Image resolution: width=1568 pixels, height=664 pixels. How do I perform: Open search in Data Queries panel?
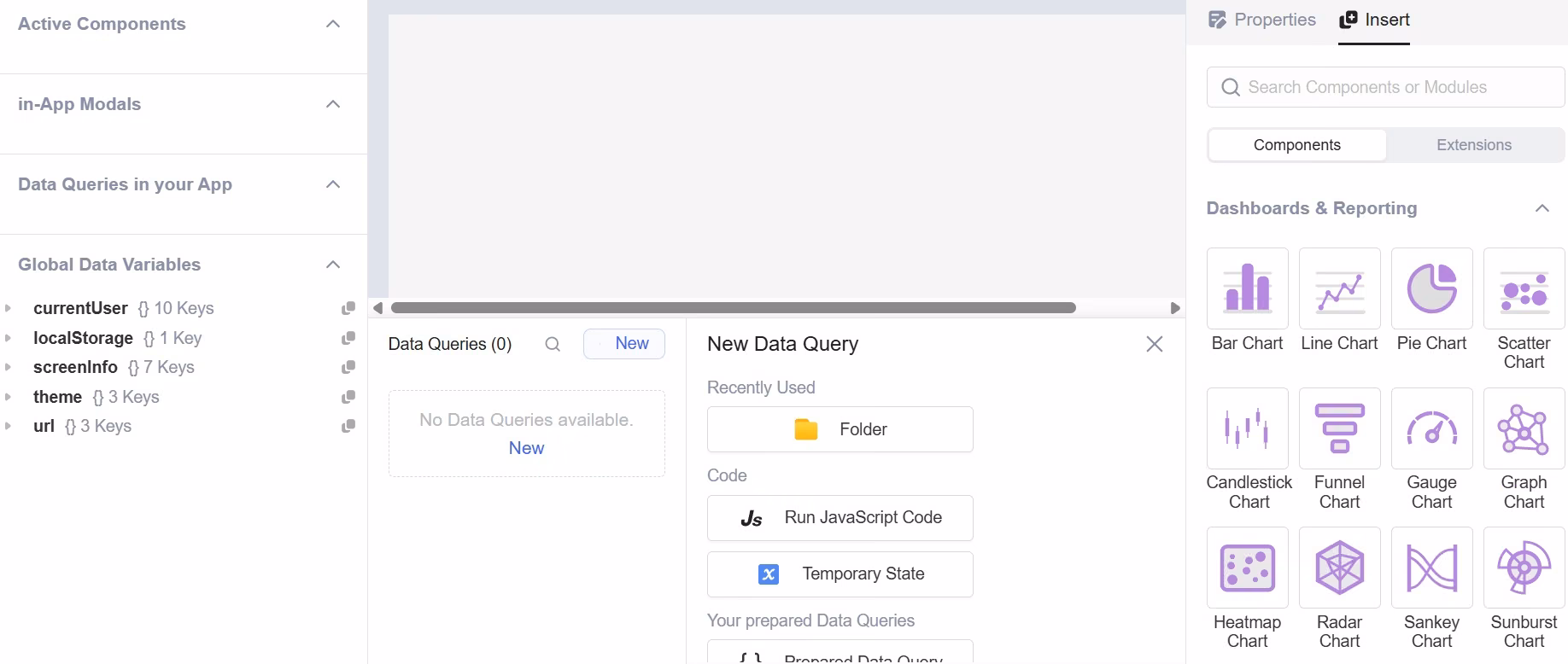tap(553, 344)
